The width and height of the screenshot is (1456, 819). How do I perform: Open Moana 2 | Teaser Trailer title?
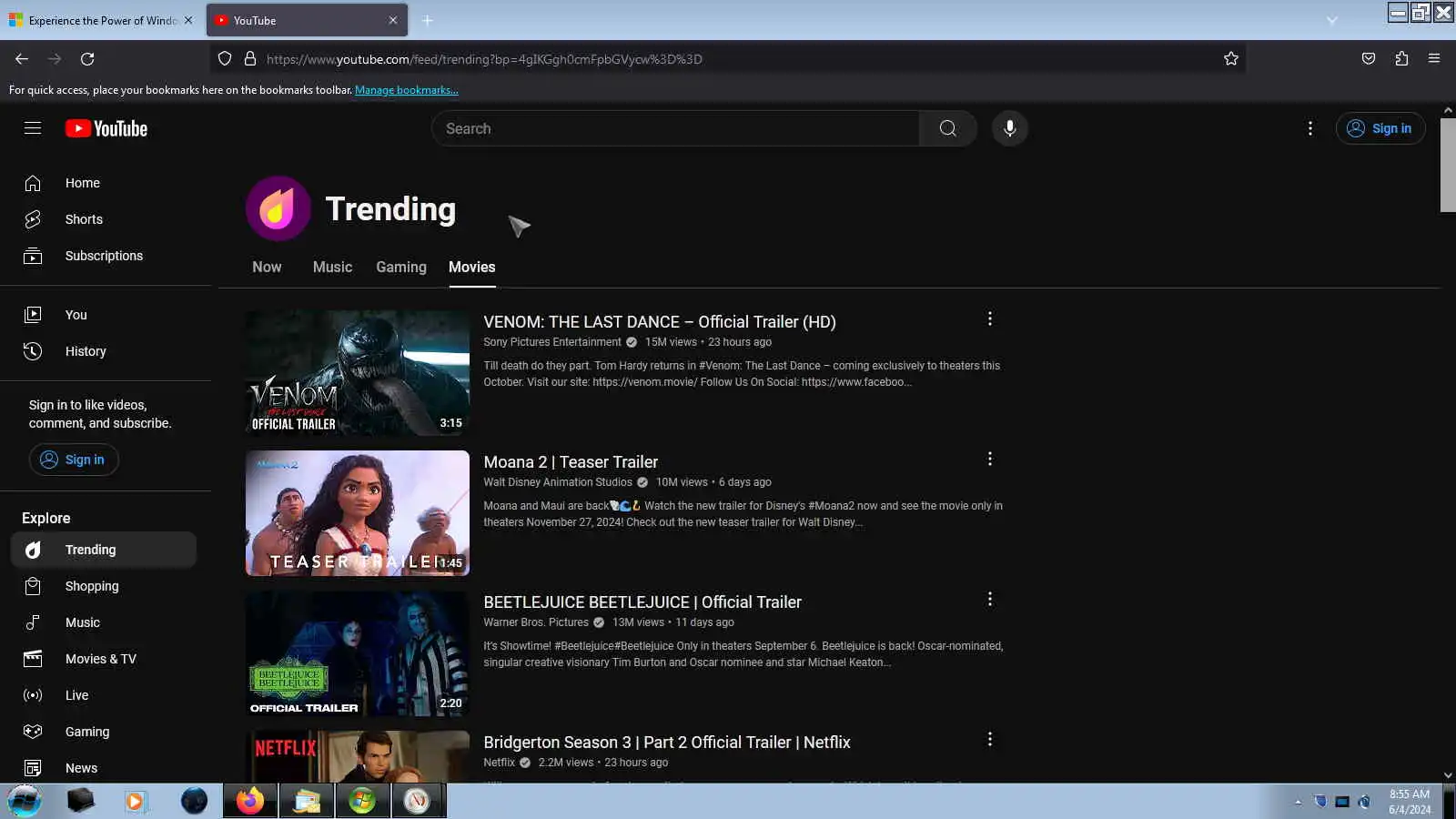coord(571,462)
